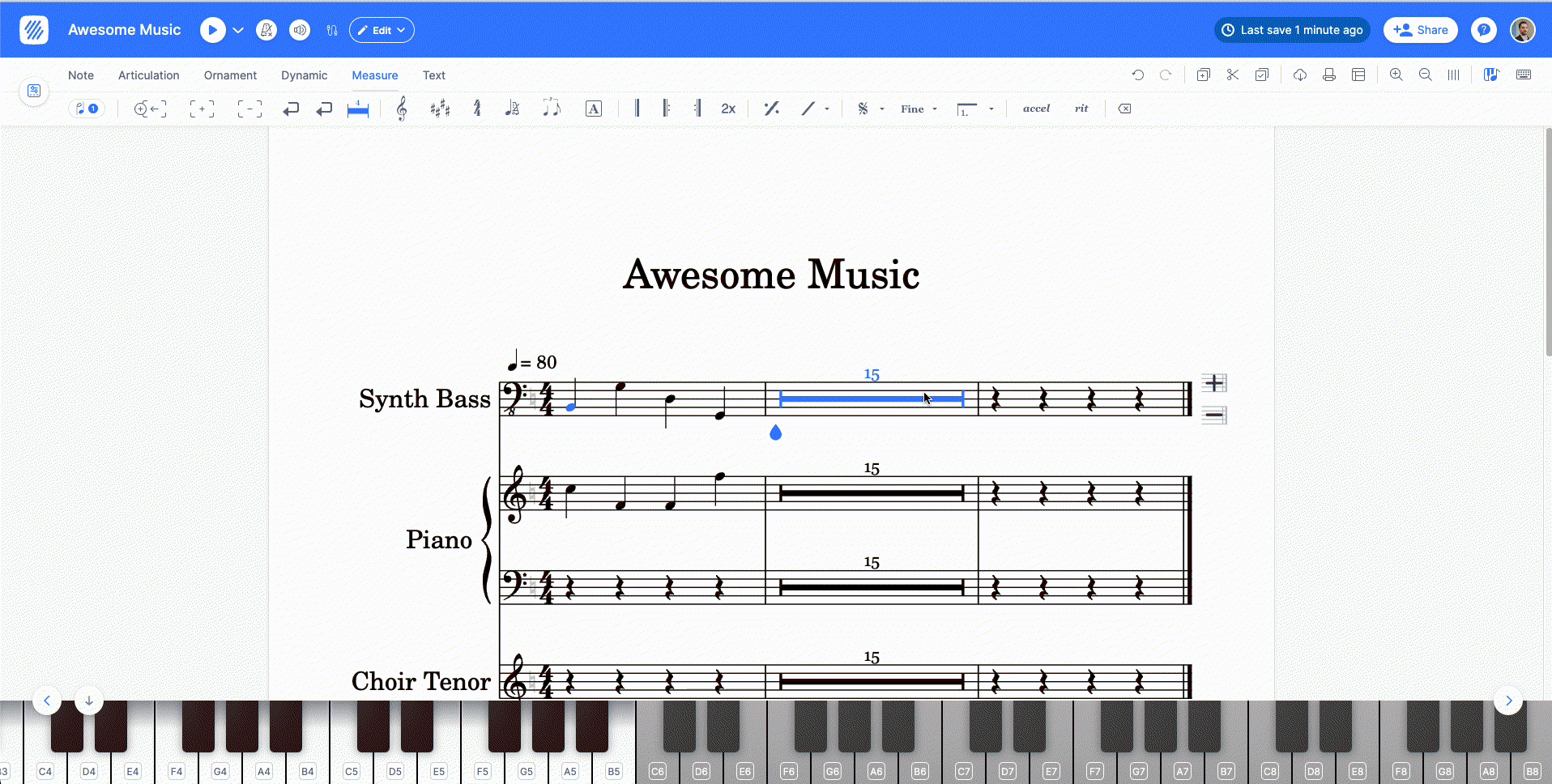1552x784 pixels.
Task: Select the time signature tool
Action: pyautogui.click(x=477, y=109)
